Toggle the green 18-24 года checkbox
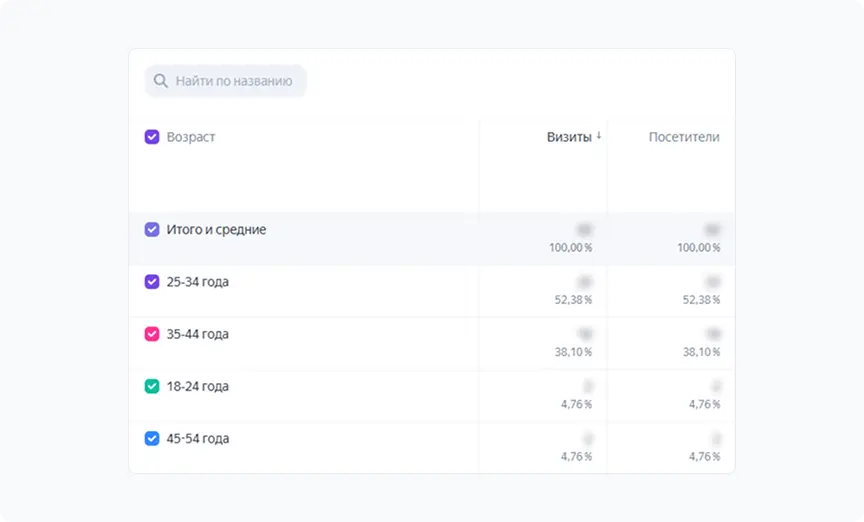Viewport: 864px width, 522px height. 152,386
